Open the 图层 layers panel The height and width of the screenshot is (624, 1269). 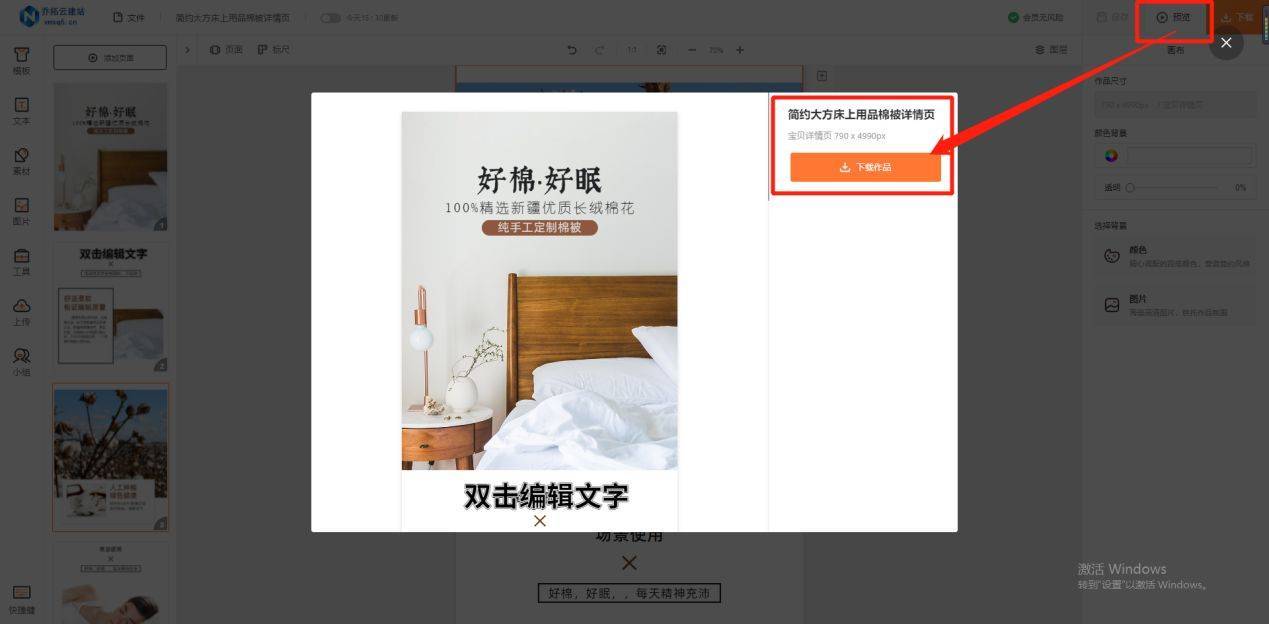(x=1051, y=50)
